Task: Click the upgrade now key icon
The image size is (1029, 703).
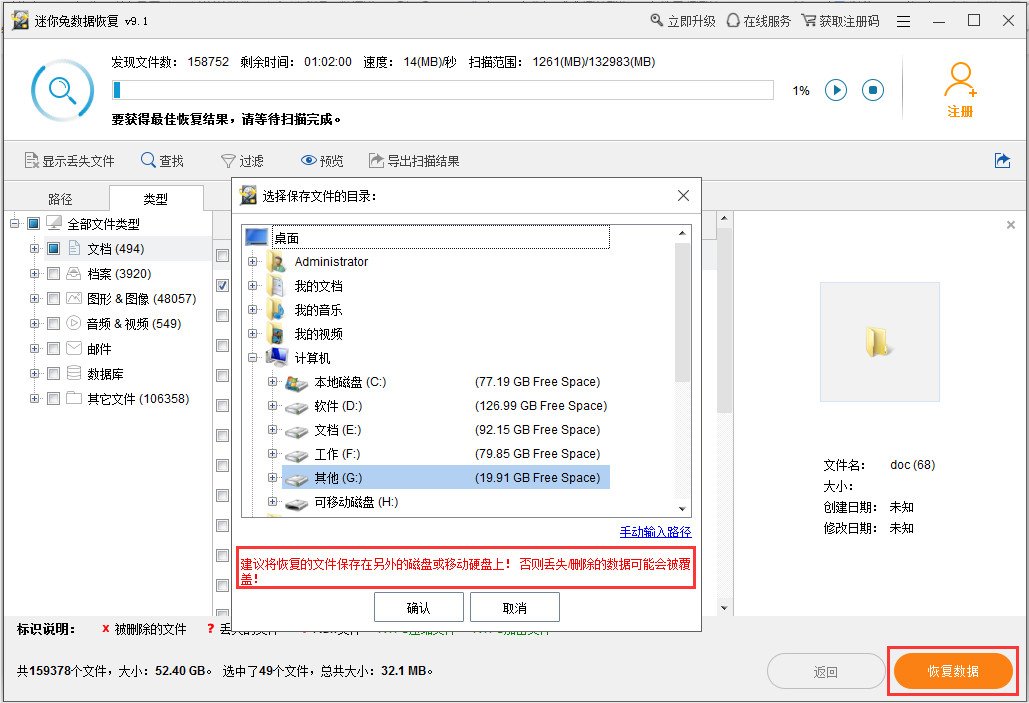Action: pos(656,20)
